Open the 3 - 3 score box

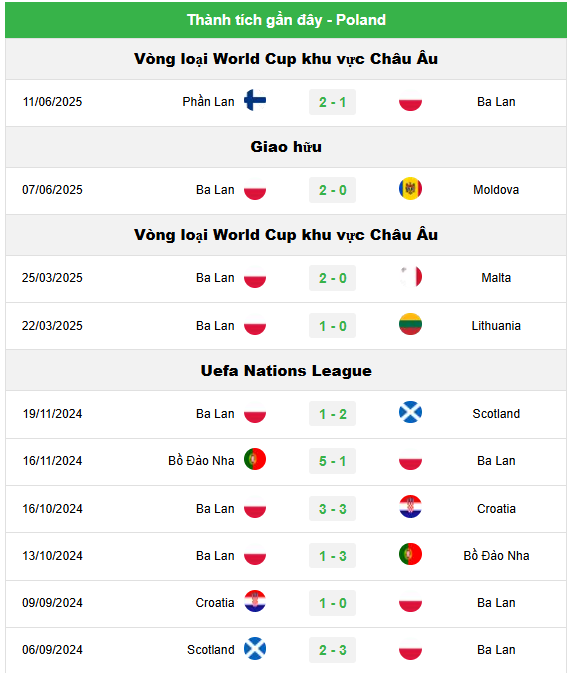332,509
